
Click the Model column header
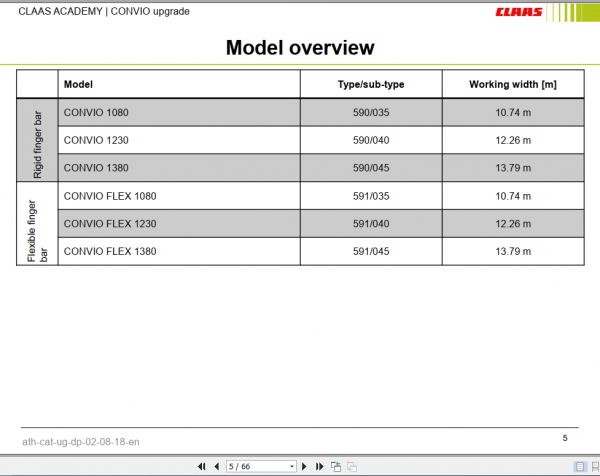pyautogui.click(x=179, y=84)
